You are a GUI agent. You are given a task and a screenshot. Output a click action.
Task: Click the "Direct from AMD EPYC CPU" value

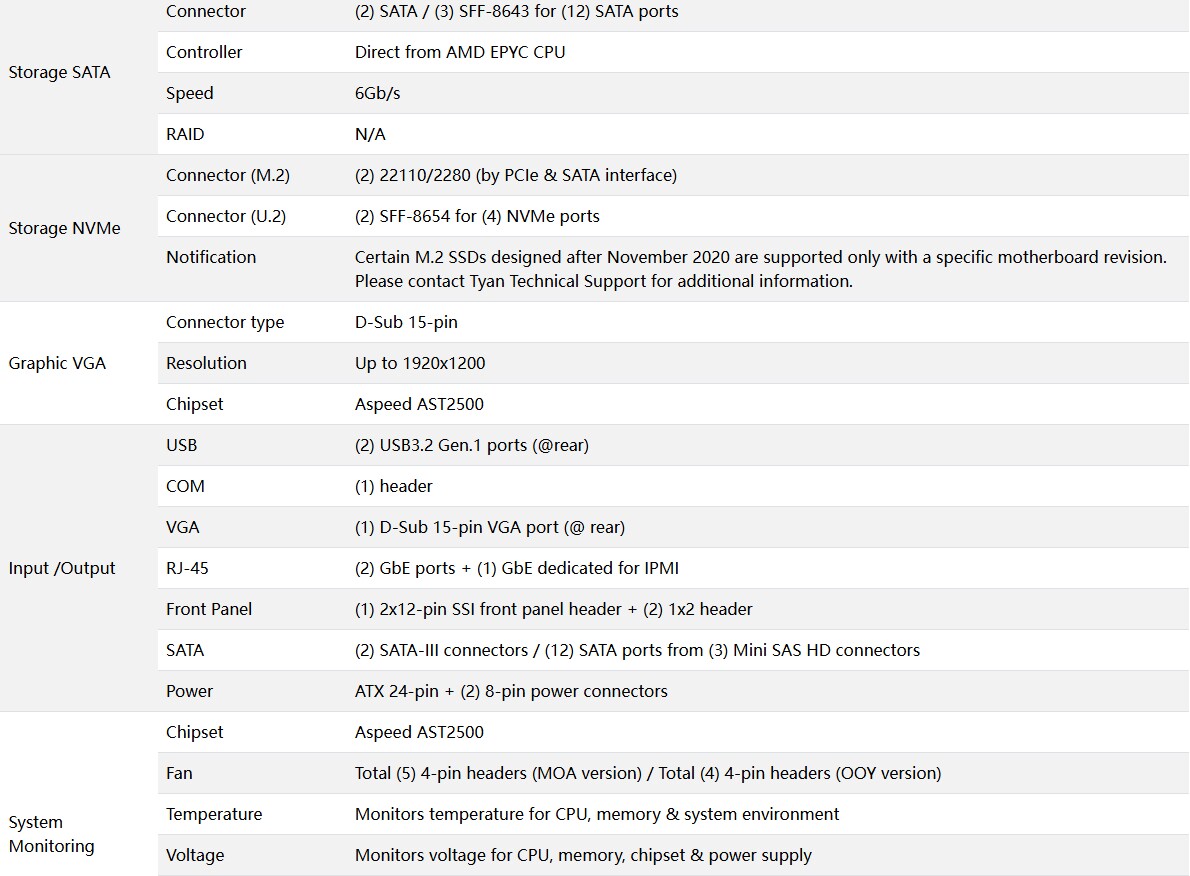460,52
